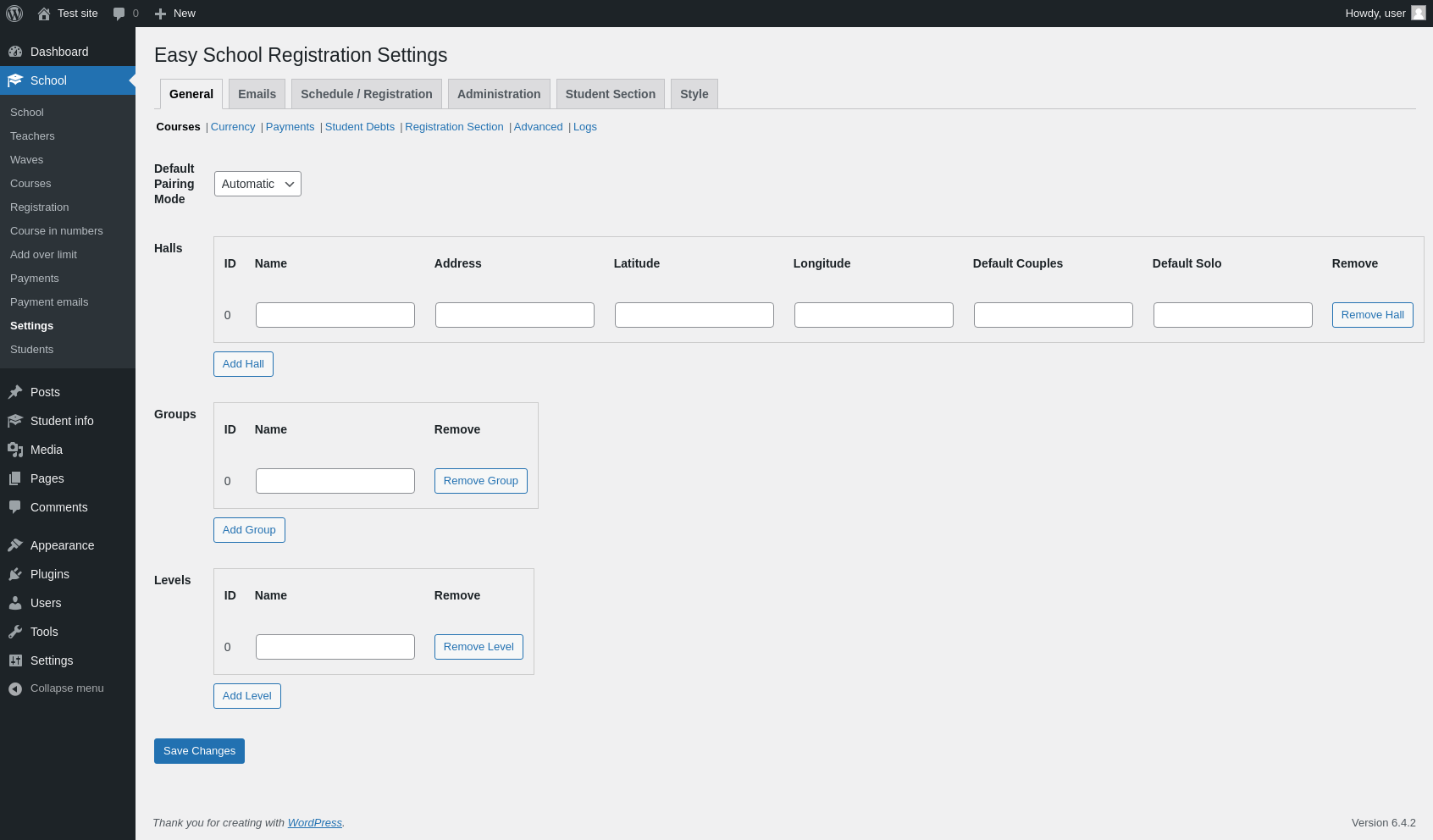Open the Dashboard icon in sidebar

pyautogui.click(x=15, y=52)
